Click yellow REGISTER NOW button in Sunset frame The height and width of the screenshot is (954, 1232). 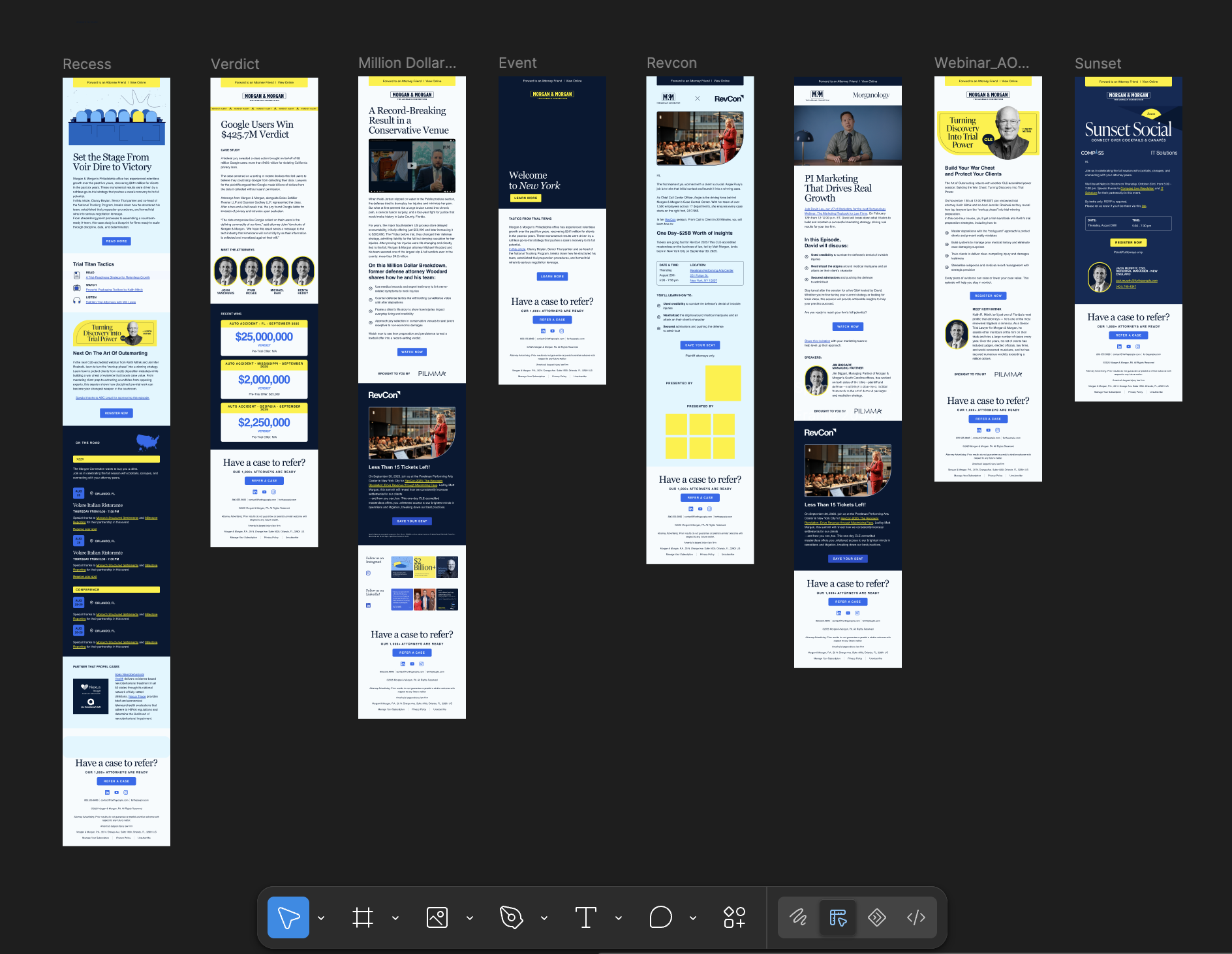point(1128,242)
